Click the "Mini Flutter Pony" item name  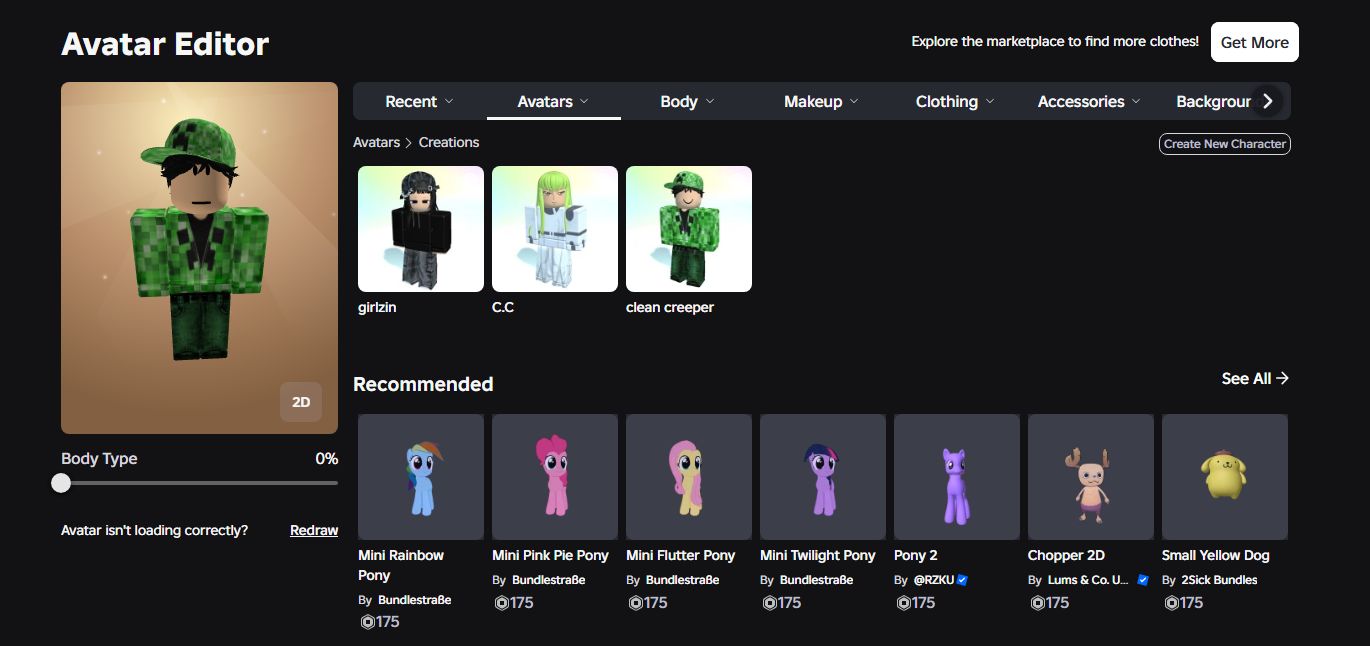pyautogui.click(x=680, y=555)
